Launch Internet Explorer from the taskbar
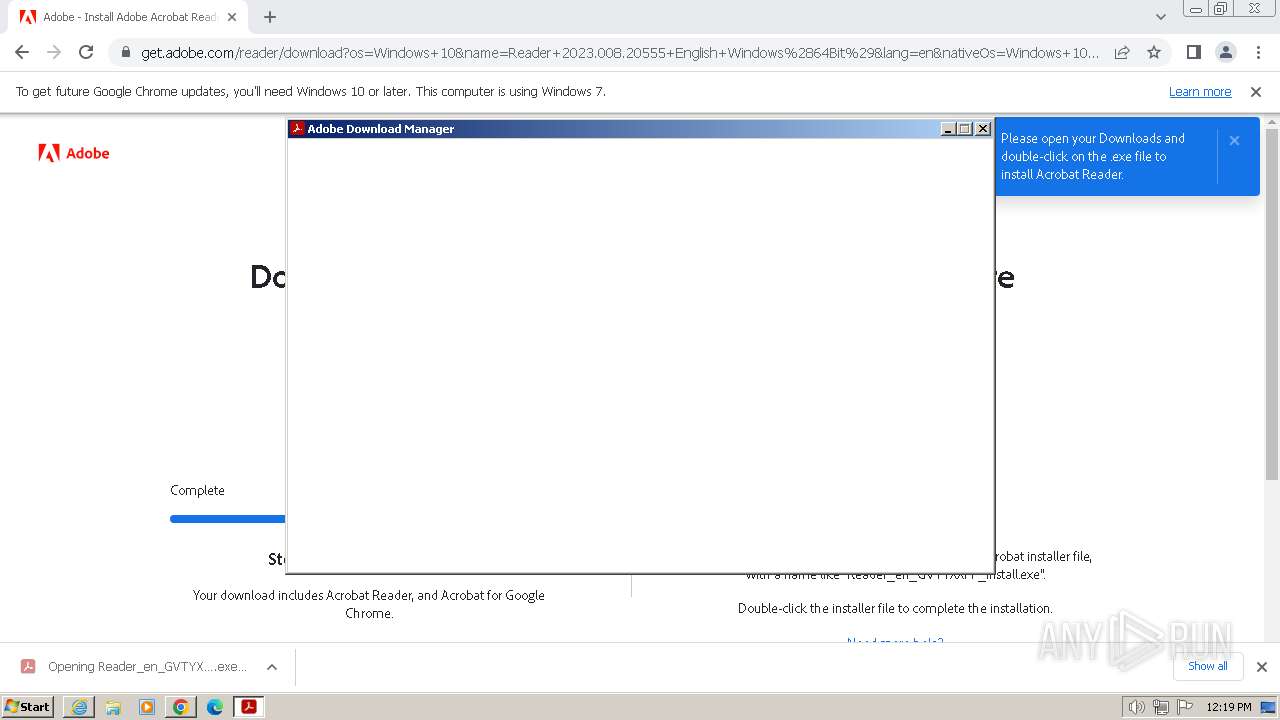Viewport: 1280px width, 720px height. [79, 707]
